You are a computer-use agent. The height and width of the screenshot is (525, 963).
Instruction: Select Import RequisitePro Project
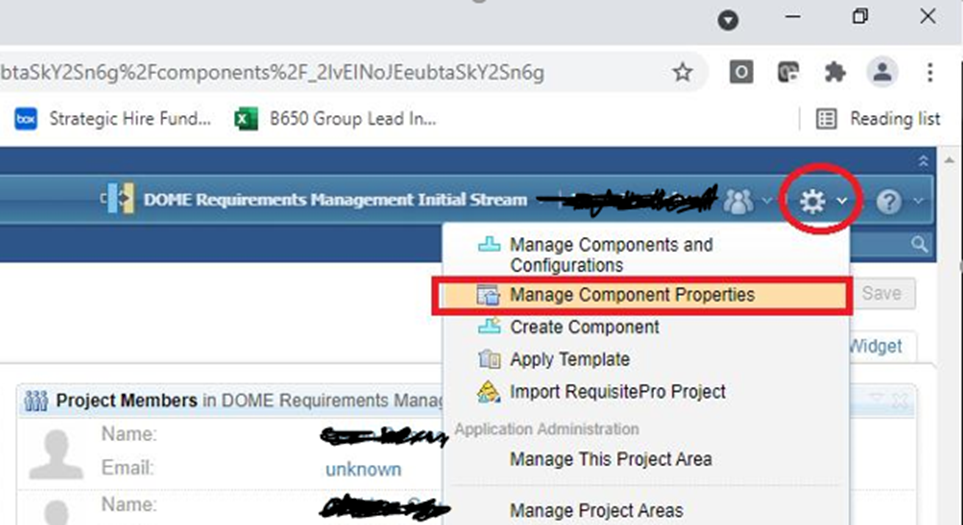(617, 391)
